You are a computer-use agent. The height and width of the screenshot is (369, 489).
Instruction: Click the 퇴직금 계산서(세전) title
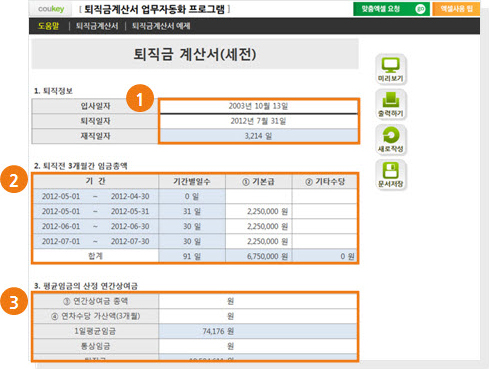(195, 54)
